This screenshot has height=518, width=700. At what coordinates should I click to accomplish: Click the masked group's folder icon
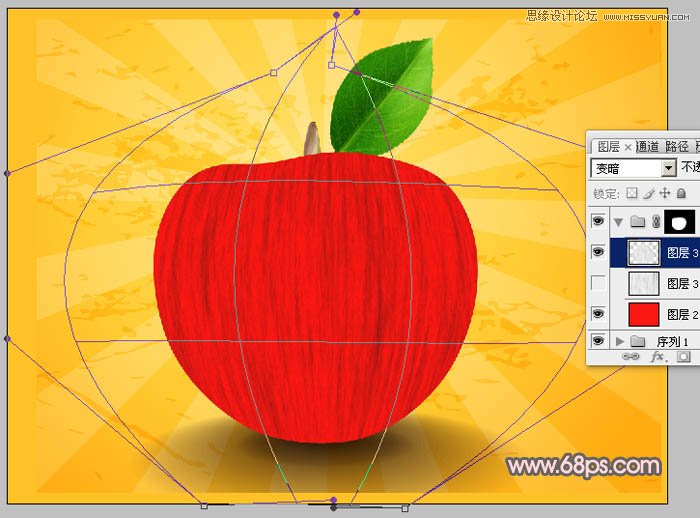638,221
